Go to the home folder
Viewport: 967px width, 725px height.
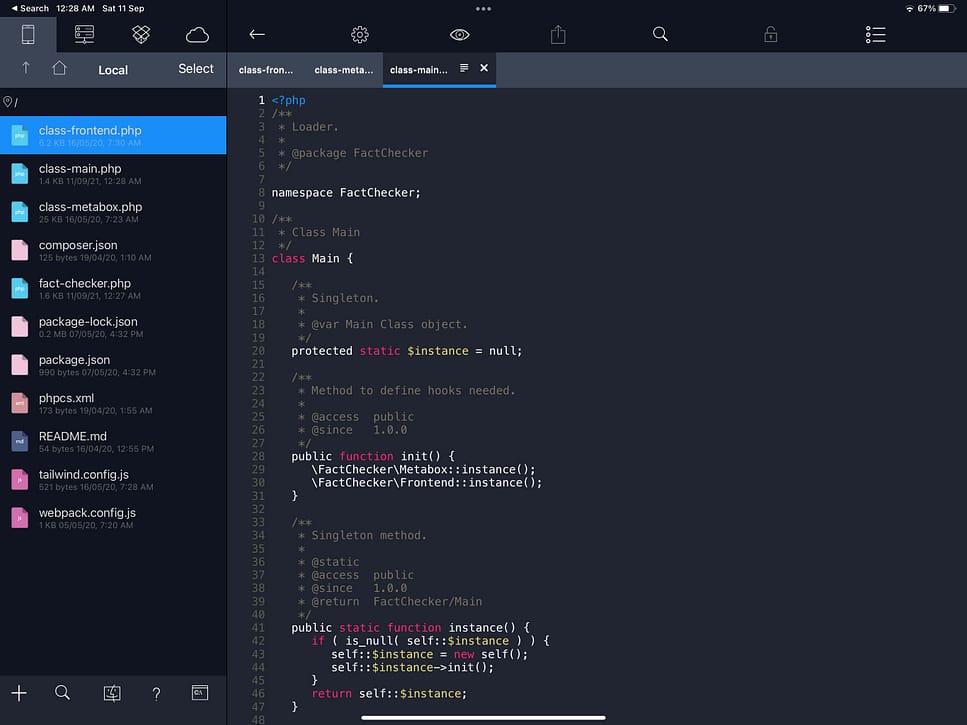point(59,69)
